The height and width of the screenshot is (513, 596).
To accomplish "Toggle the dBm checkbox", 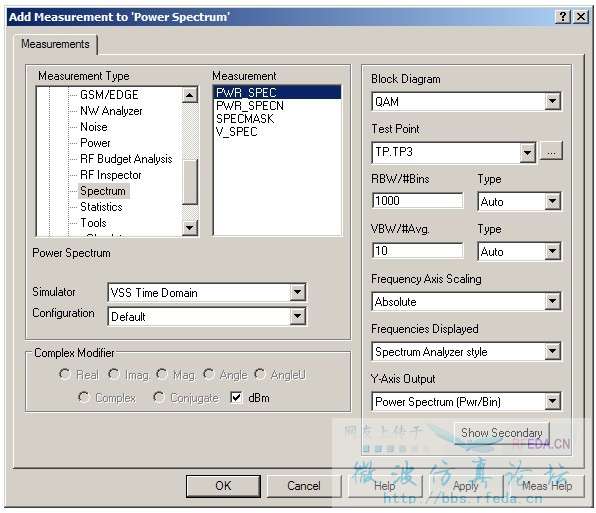I will (236, 398).
